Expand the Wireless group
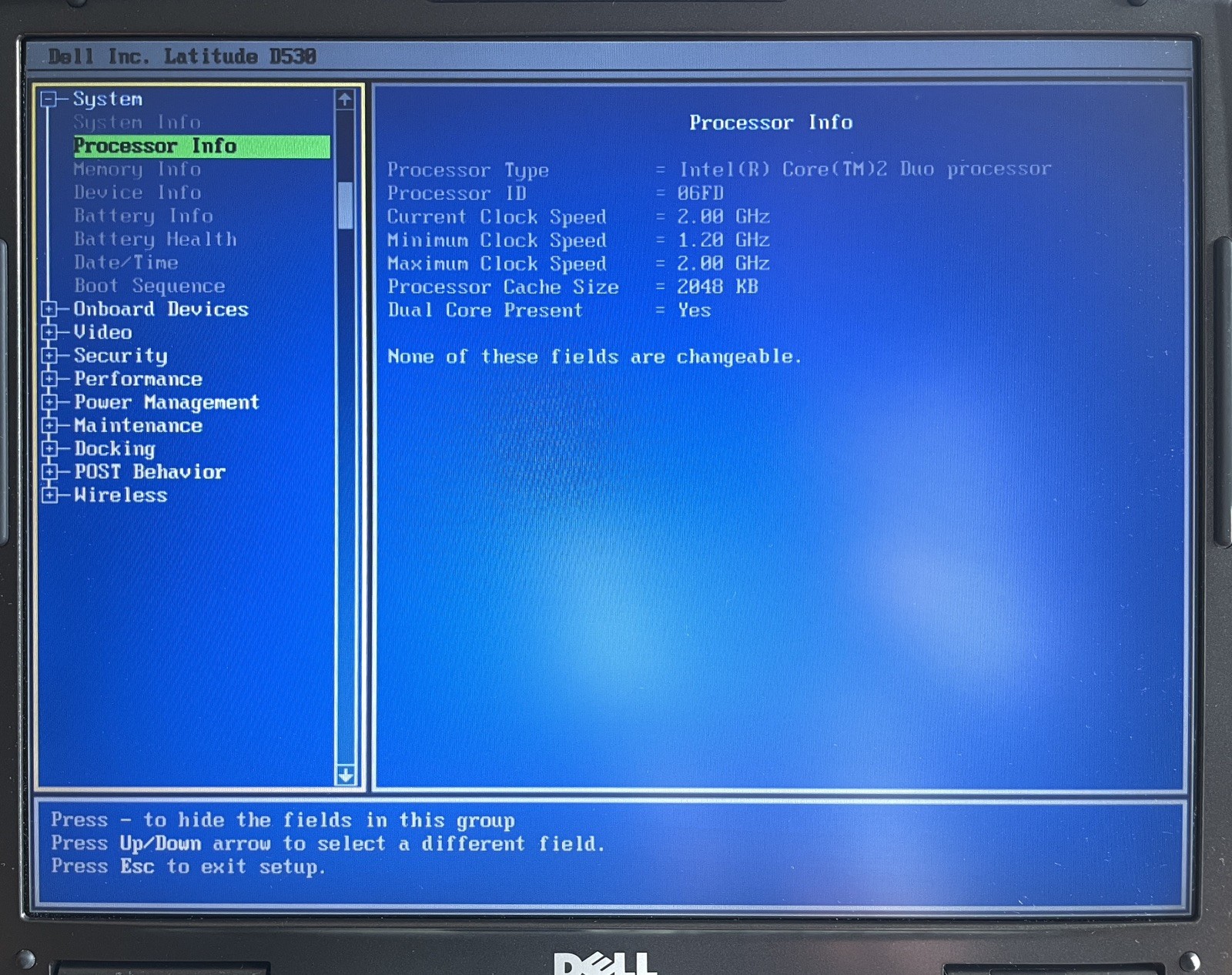Screen dimensions: 1232x975 49,494
